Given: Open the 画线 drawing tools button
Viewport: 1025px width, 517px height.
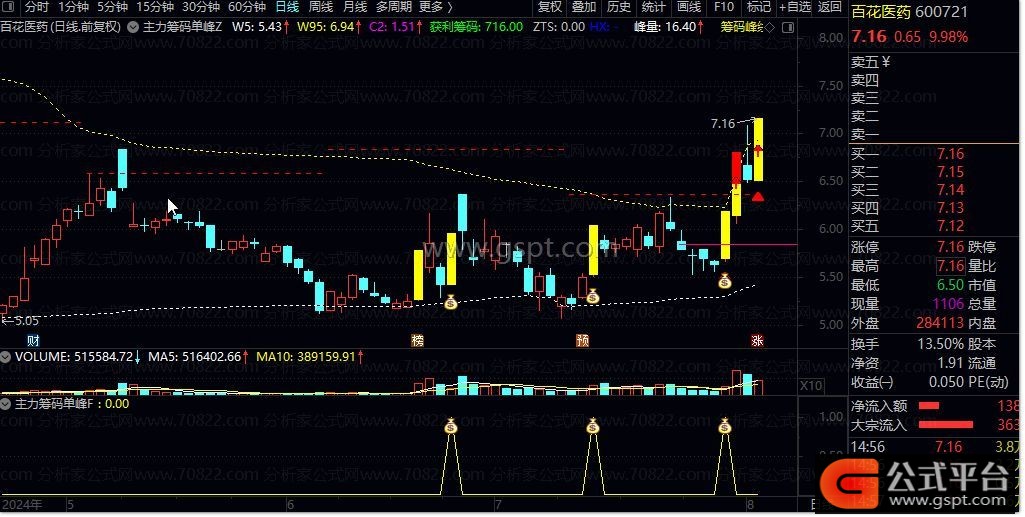Looking at the screenshot, I should coord(688,7).
